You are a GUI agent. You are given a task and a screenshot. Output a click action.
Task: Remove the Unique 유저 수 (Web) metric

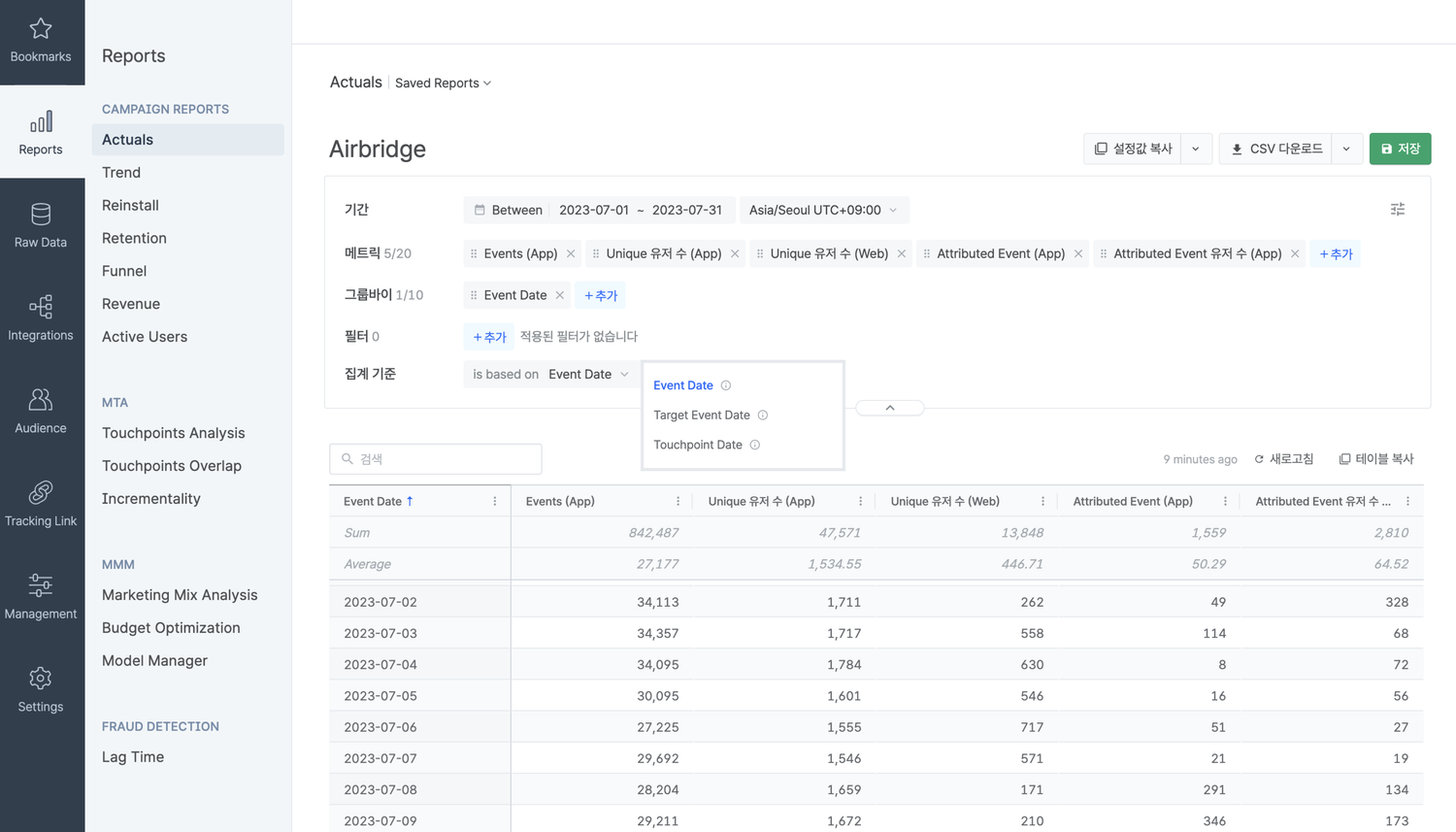902,253
